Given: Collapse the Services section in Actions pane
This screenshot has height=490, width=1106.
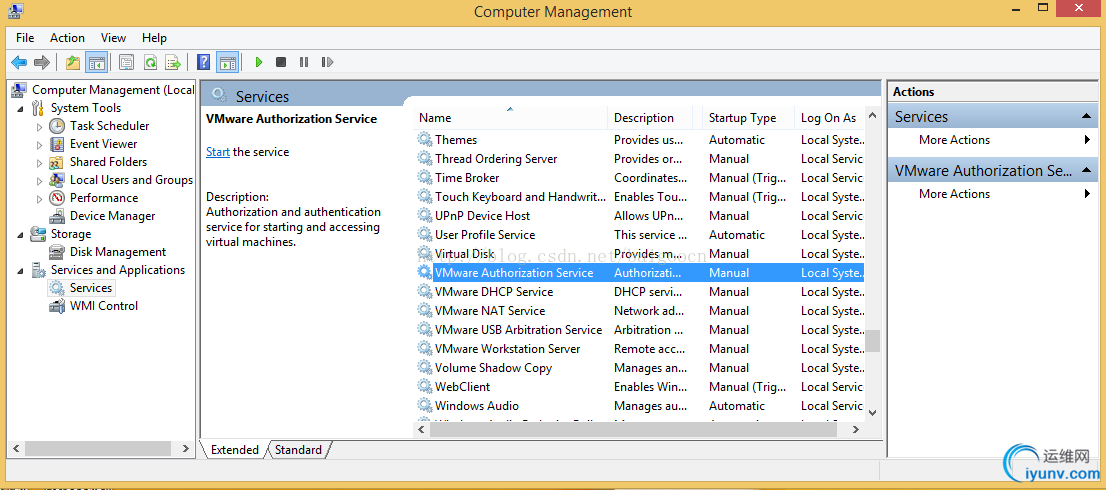Looking at the screenshot, I should 1087,117.
